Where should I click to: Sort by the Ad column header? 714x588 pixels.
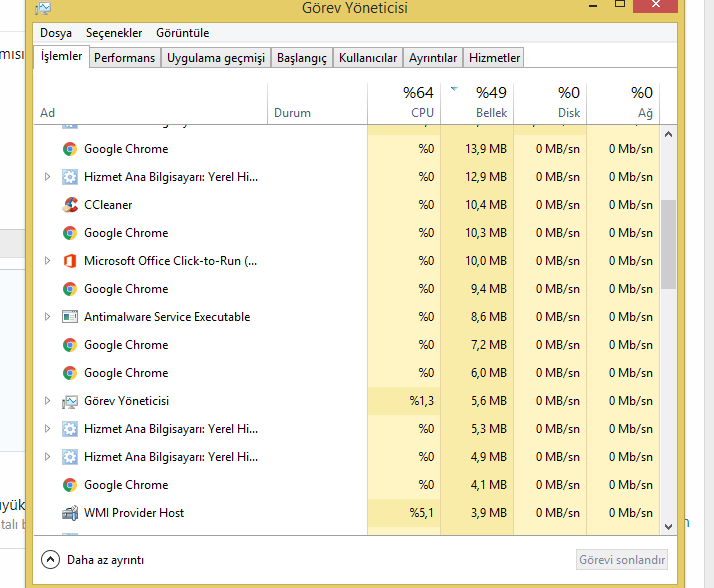[150, 104]
